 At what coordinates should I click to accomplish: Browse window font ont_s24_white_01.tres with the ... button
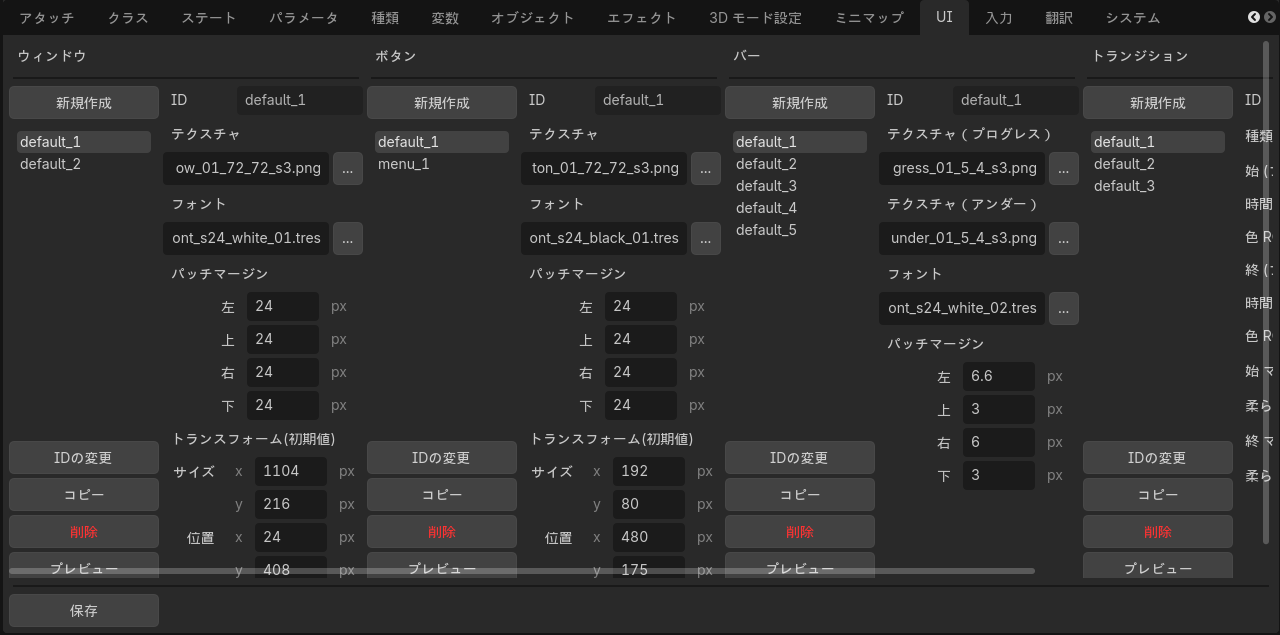(348, 239)
